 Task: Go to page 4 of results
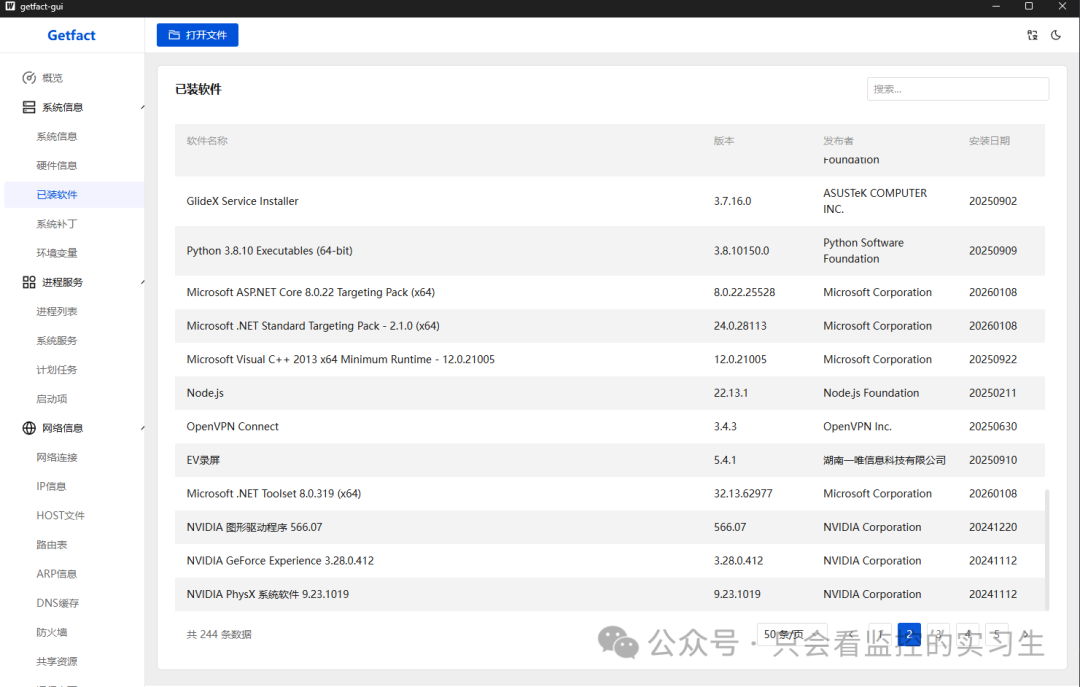(x=968, y=635)
